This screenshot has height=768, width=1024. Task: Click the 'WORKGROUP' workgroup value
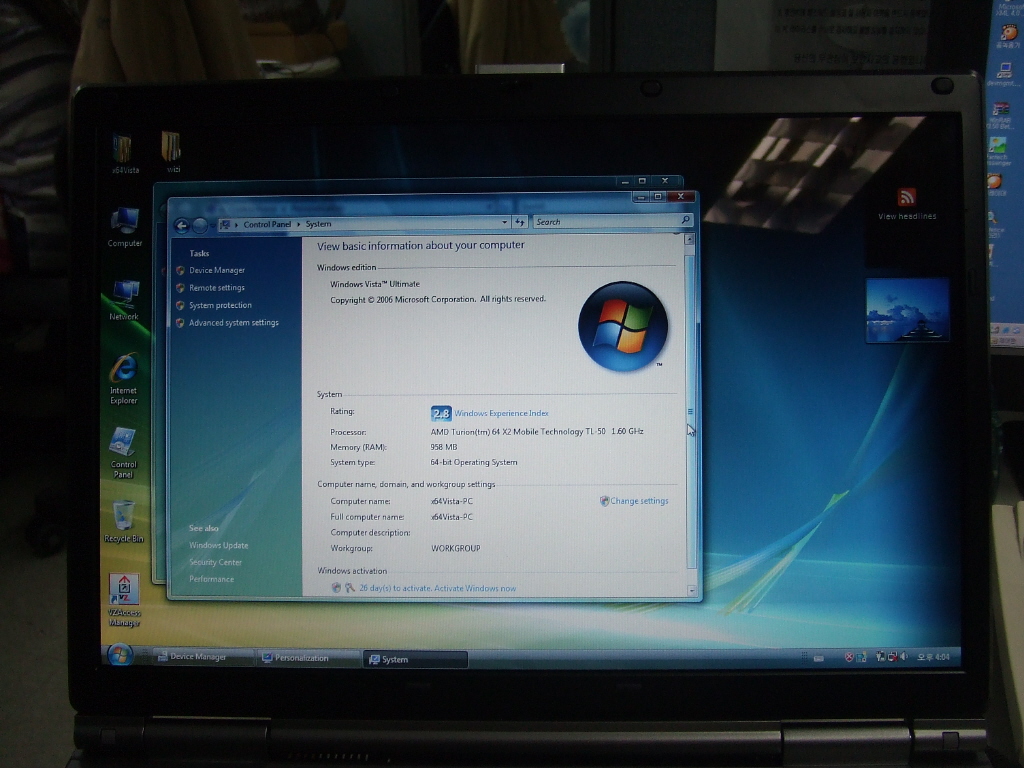click(x=455, y=549)
